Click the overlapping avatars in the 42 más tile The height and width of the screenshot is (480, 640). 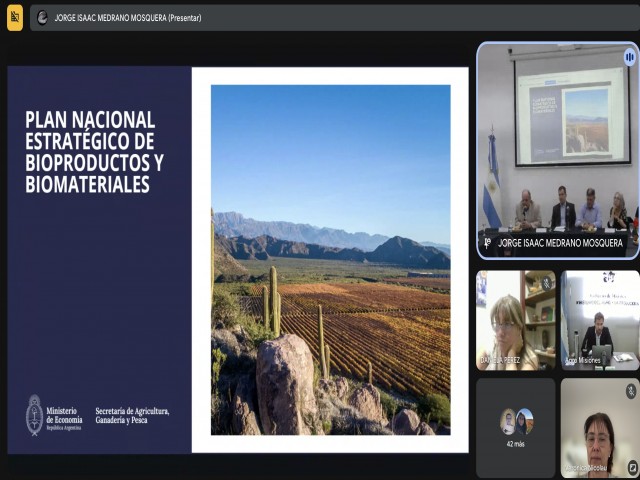pyautogui.click(x=516, y=421)
